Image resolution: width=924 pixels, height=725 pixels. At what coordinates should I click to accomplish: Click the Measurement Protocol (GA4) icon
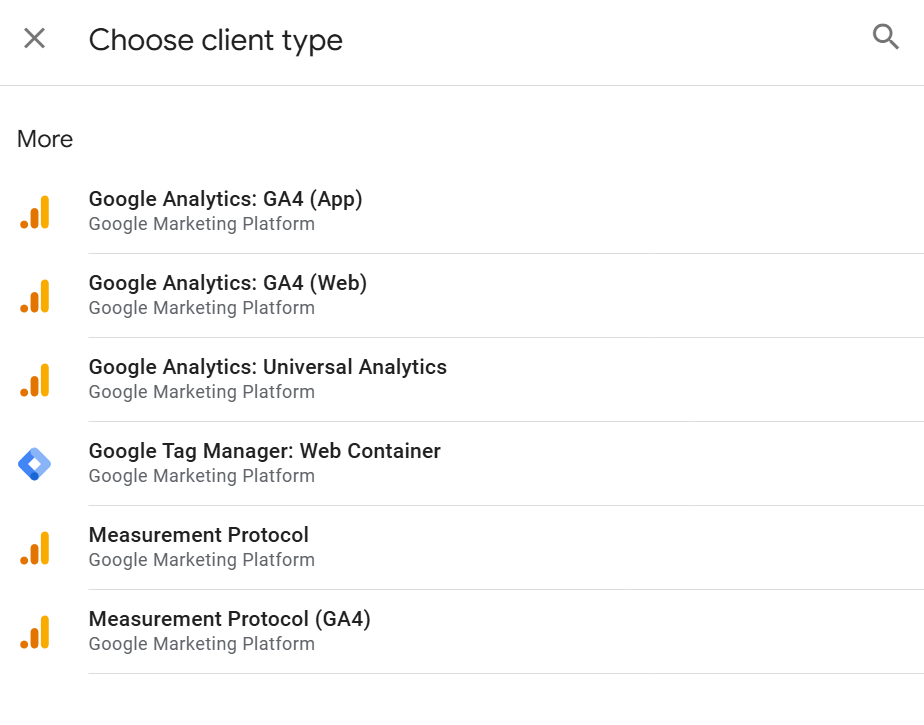click(x=35, y=632)
